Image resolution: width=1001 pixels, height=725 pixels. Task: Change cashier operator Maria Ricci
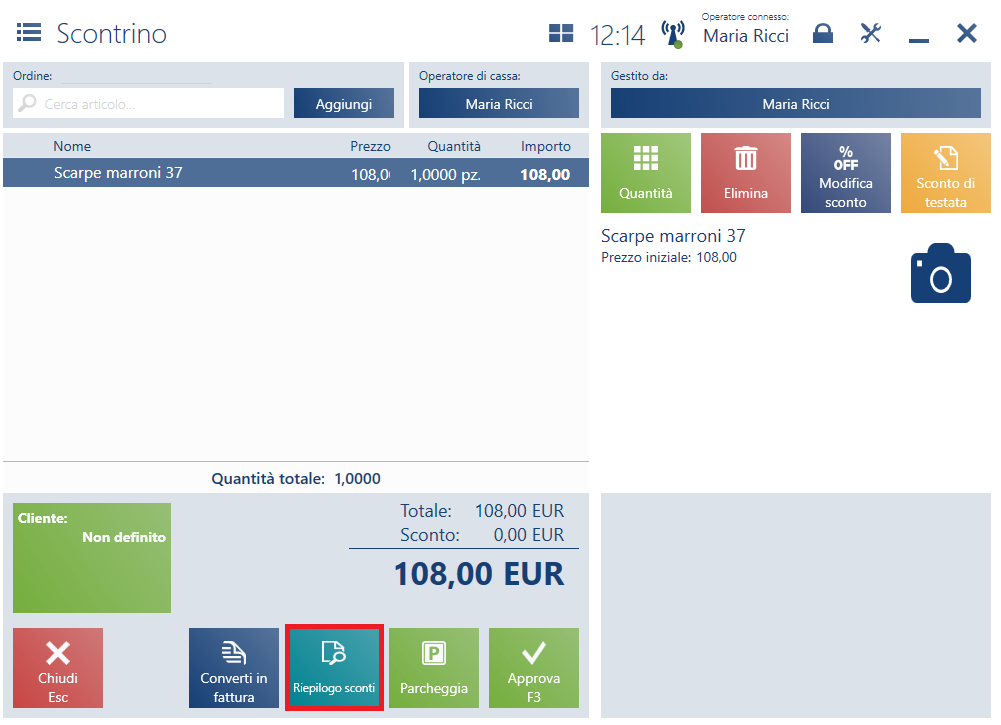(x=498, y=104)
